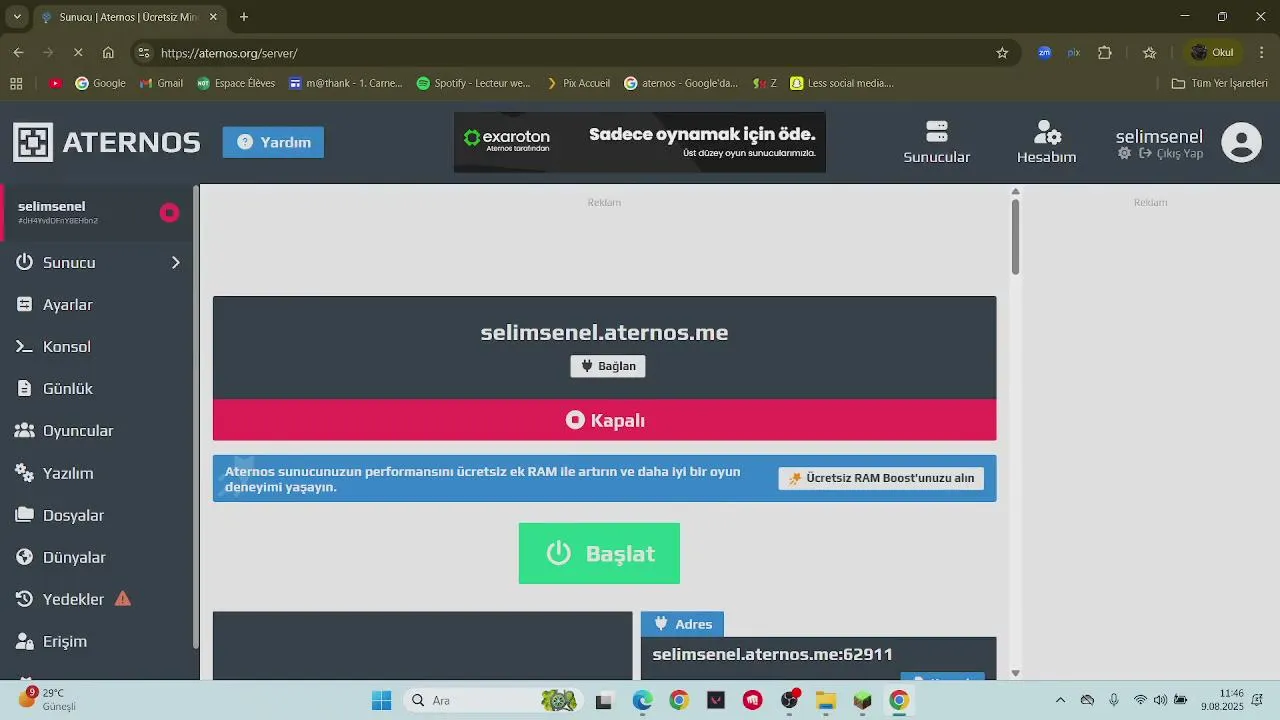The width and height of the screenshot is (1280, 720).
Task: Open a new browser tab
Action: pos(244,17)
